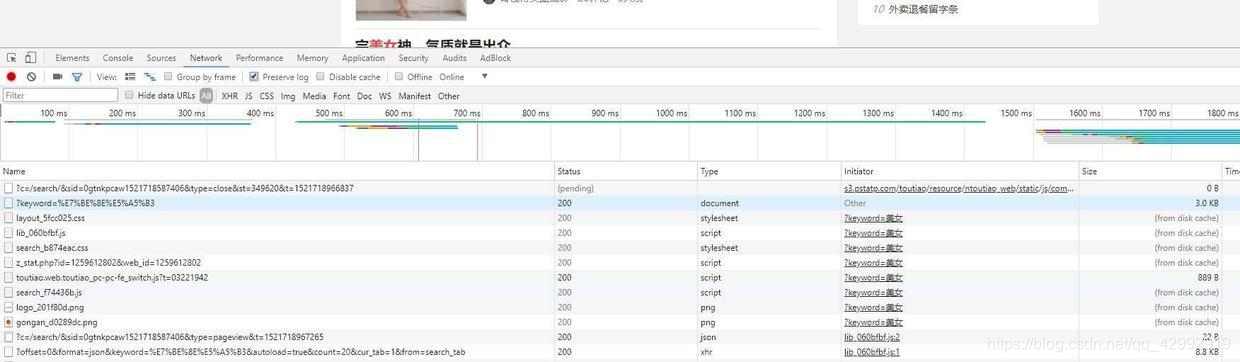The width and height of the screenshot is (1240, 362).
Task: Toggle device toolbar icon
Action: [x=31, y=58]
